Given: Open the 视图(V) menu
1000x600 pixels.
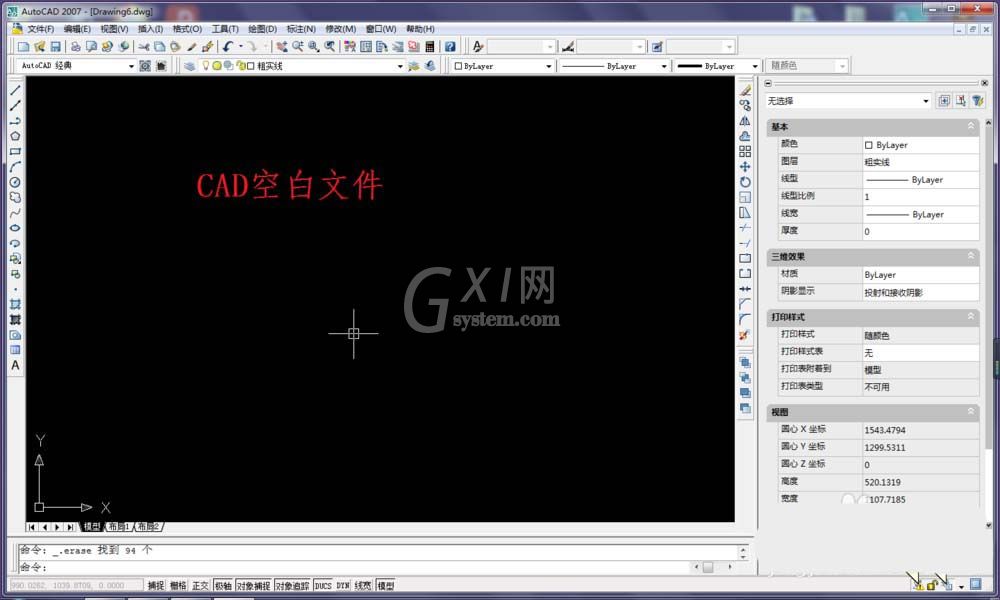Looking at the screenshot, I should click(114, 29).
